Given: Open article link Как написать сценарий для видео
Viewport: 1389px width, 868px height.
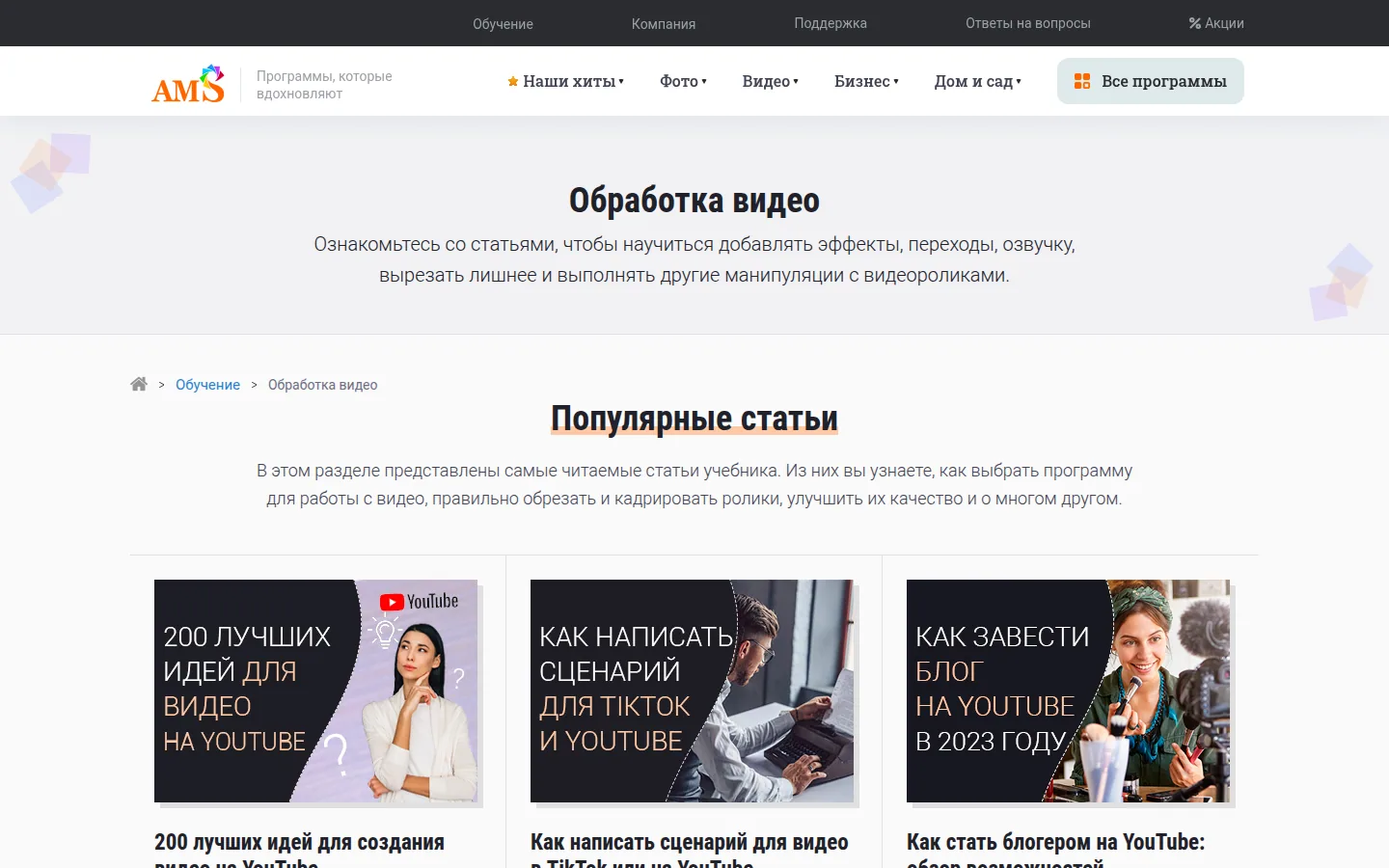Looking at the screenshot, I should [689, 850].
